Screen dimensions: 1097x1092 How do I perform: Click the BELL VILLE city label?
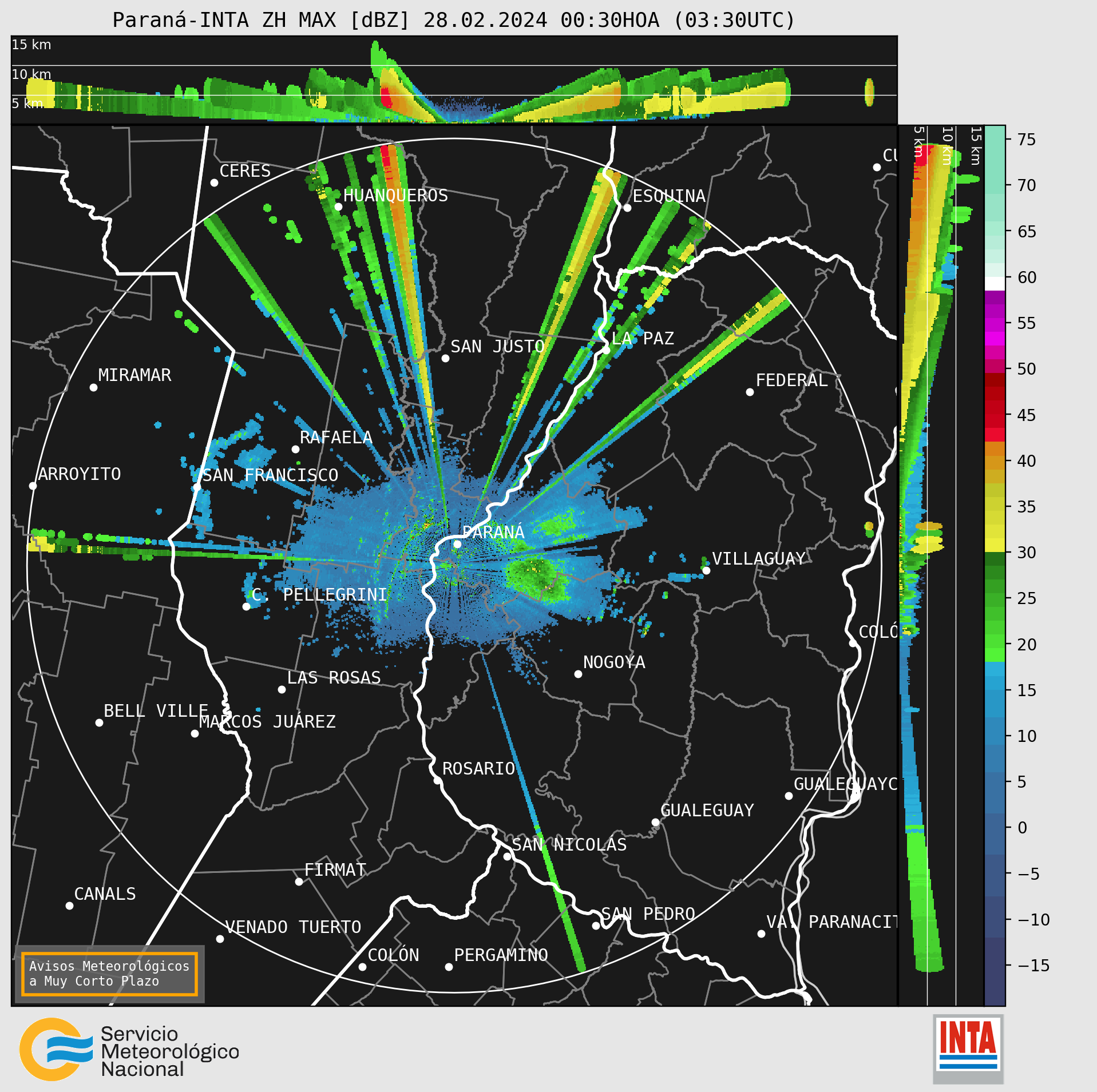coord(156,711)
